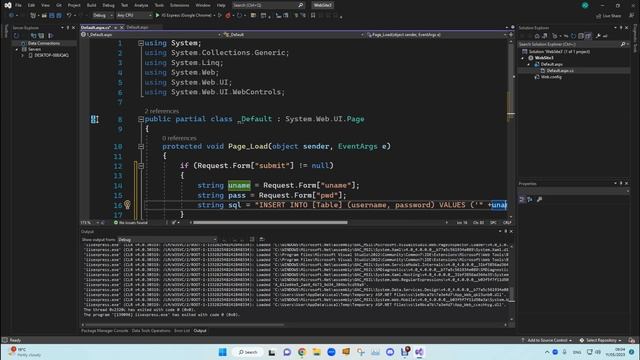Viewport: 640px width, 360px height.
Task: Close the Default.aspx.cs tab
Action: 122,27
